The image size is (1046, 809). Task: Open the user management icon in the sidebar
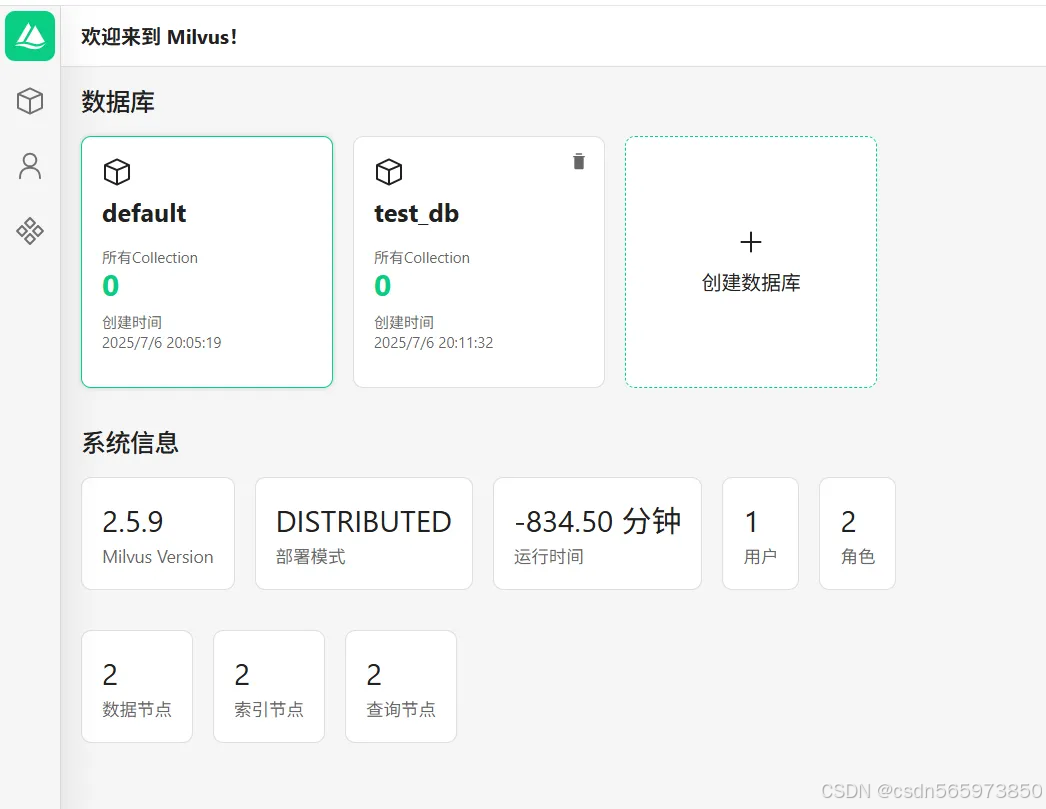coord(30,167)
